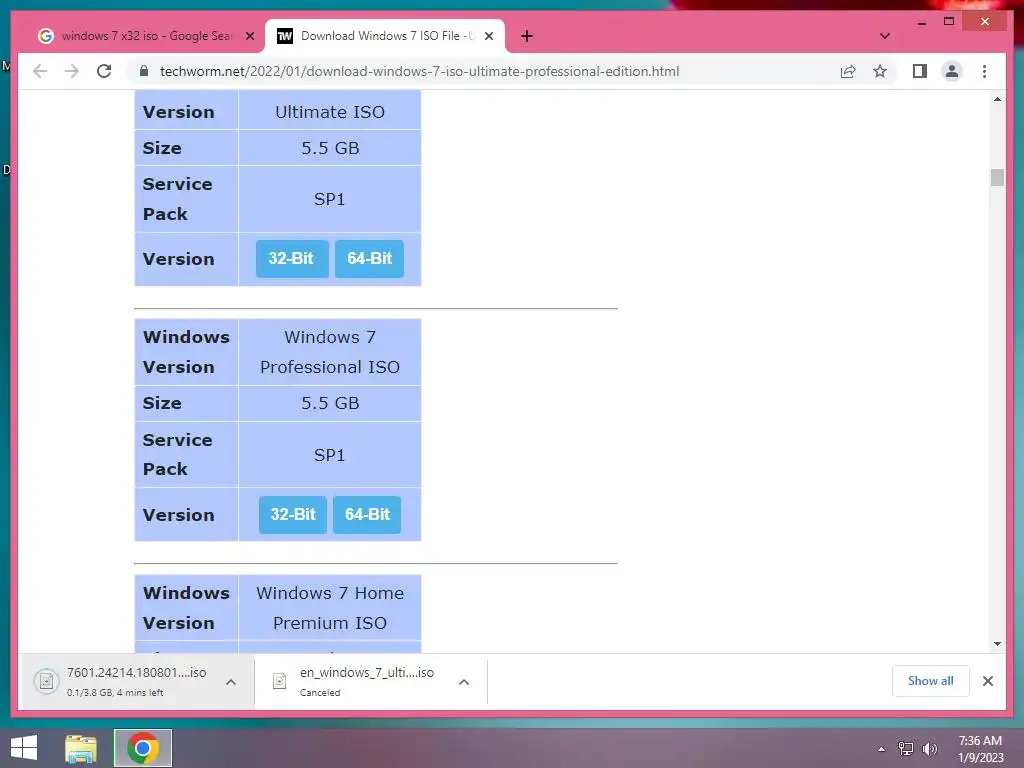The height and width of the screenshot is (768, 1024).
Task: Show all downloads
Action: [x=931, y=681]
